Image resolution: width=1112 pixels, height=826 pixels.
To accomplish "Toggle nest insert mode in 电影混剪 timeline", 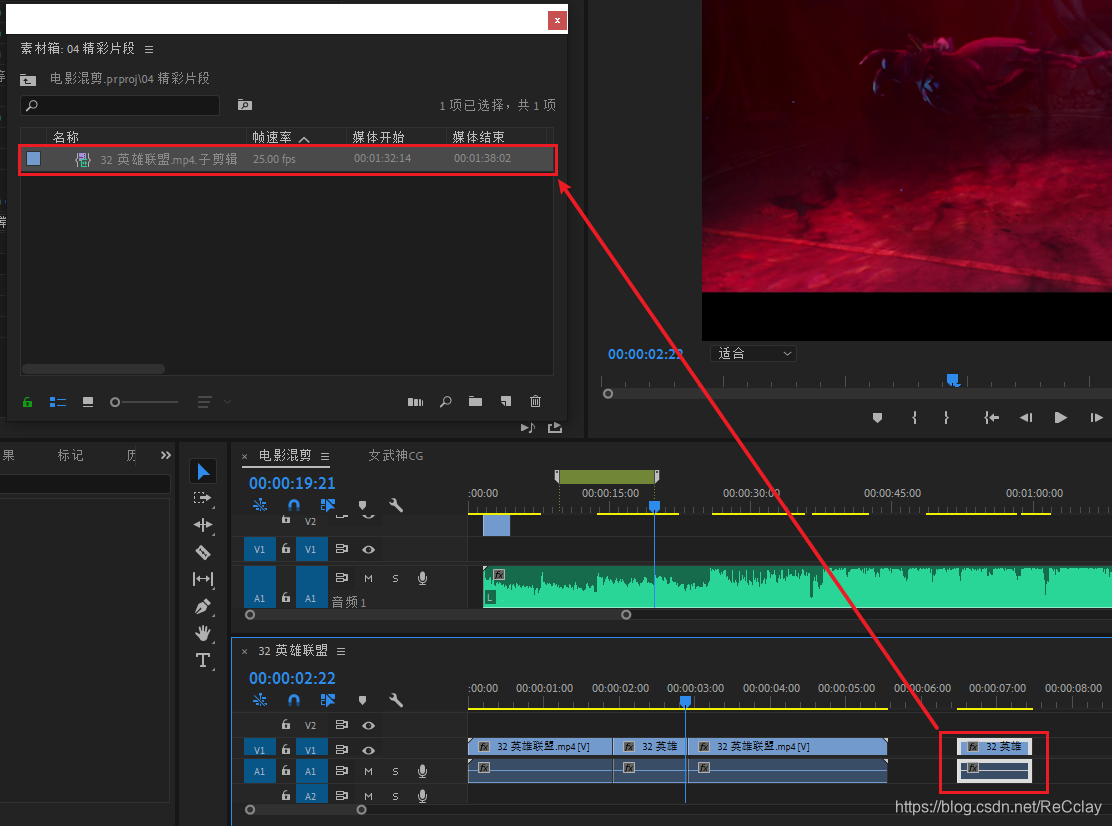I will pyautogui.click(x=260, y=505).
